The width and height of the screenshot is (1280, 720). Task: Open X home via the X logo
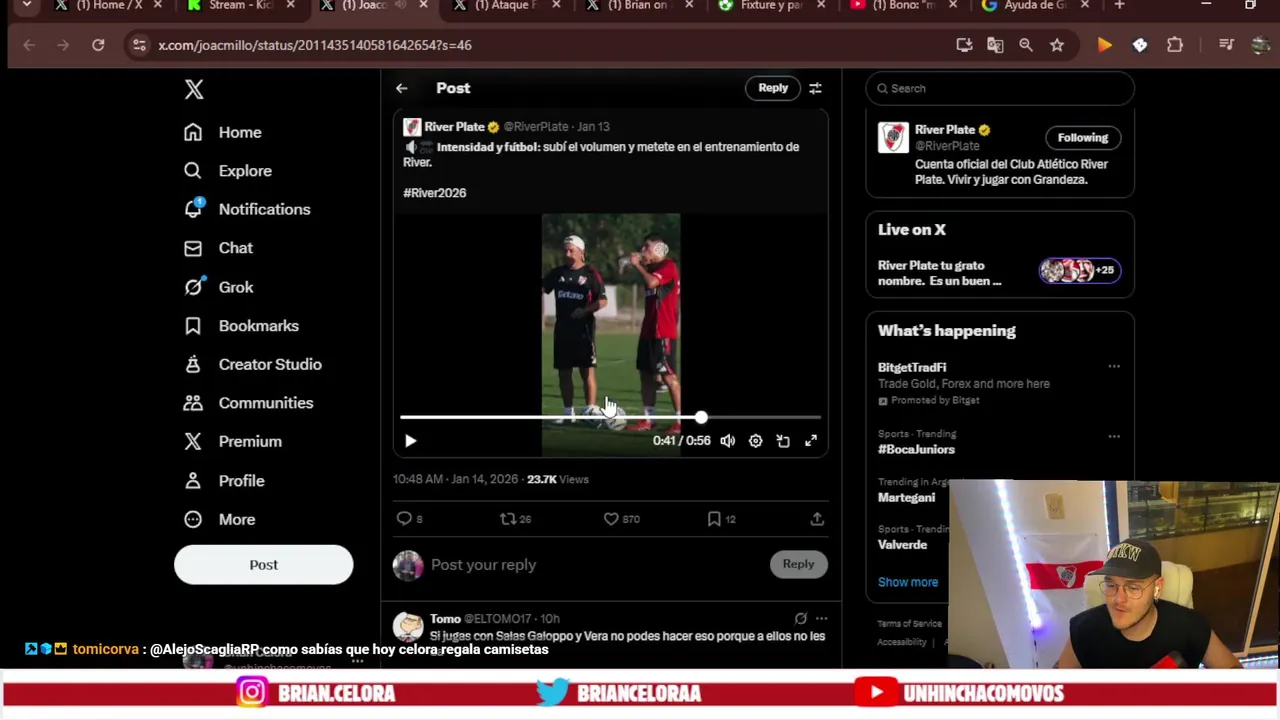(194, 89)
